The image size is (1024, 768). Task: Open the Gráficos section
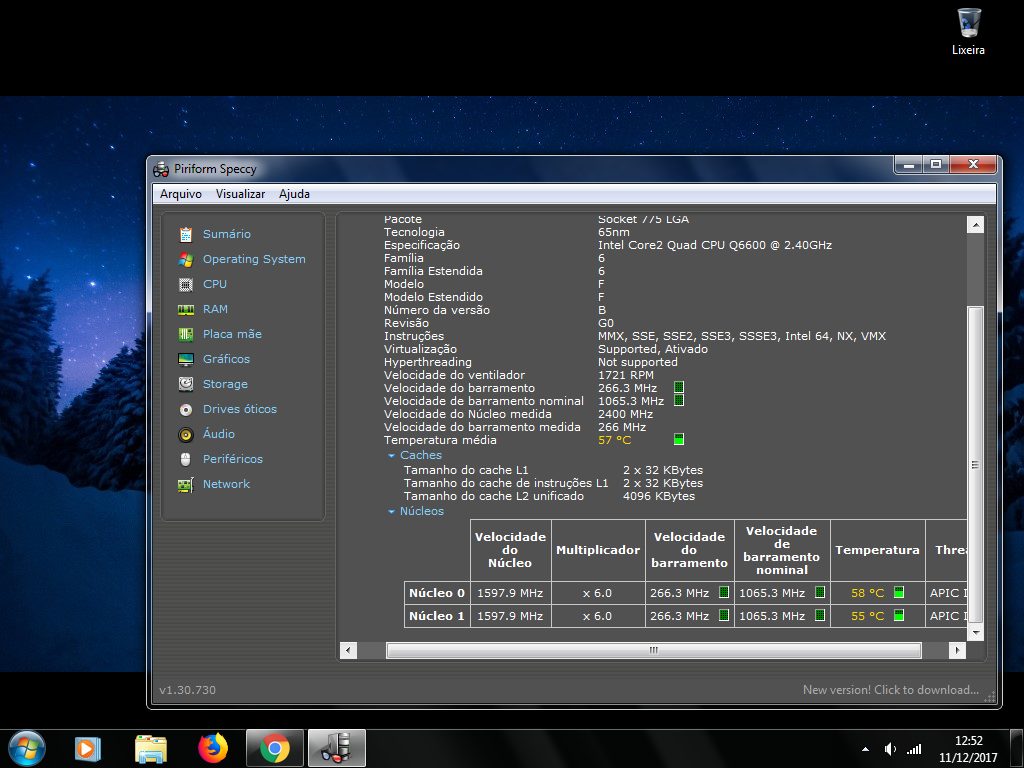(227, 359)
